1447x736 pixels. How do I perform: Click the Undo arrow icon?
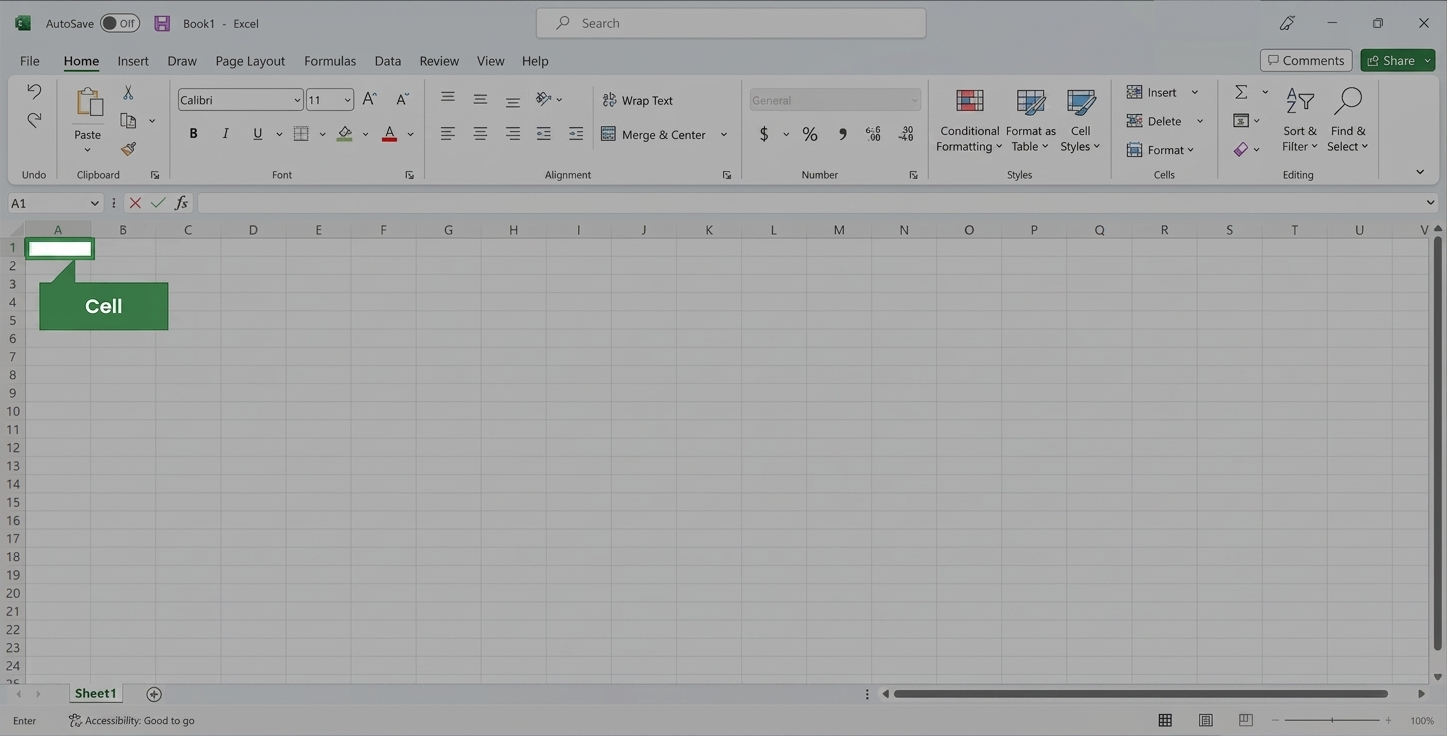pyautogui.click(x=34, y=92)
